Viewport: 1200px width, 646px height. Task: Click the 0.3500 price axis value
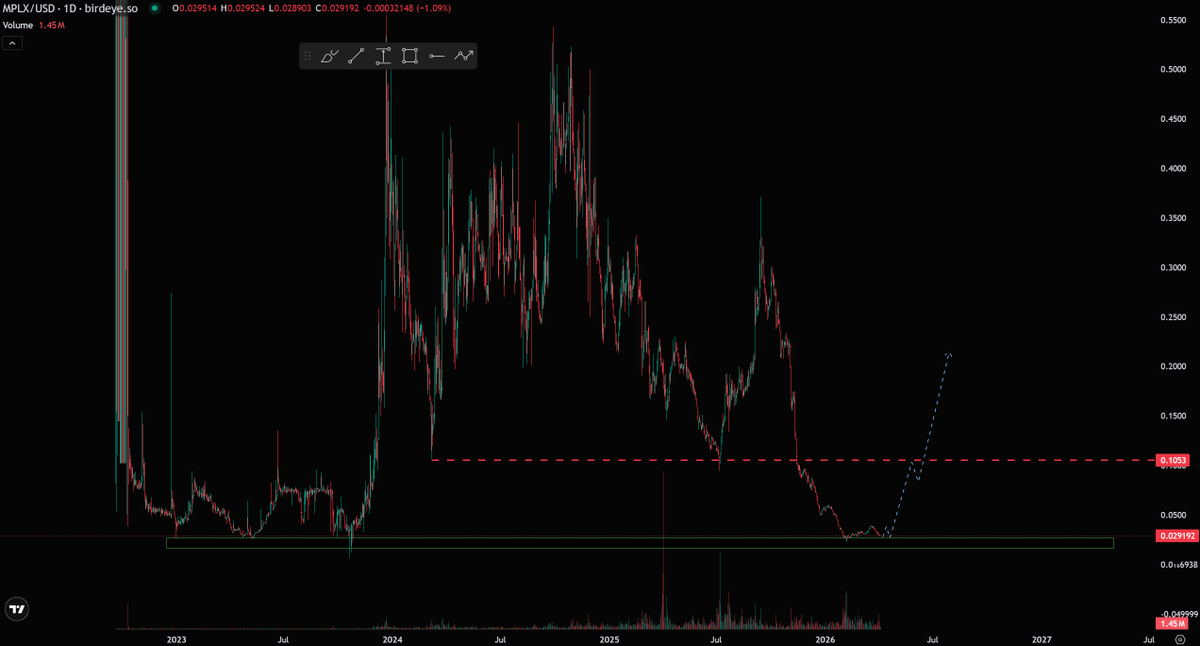pyautogui.click(x=1173, y=218)
